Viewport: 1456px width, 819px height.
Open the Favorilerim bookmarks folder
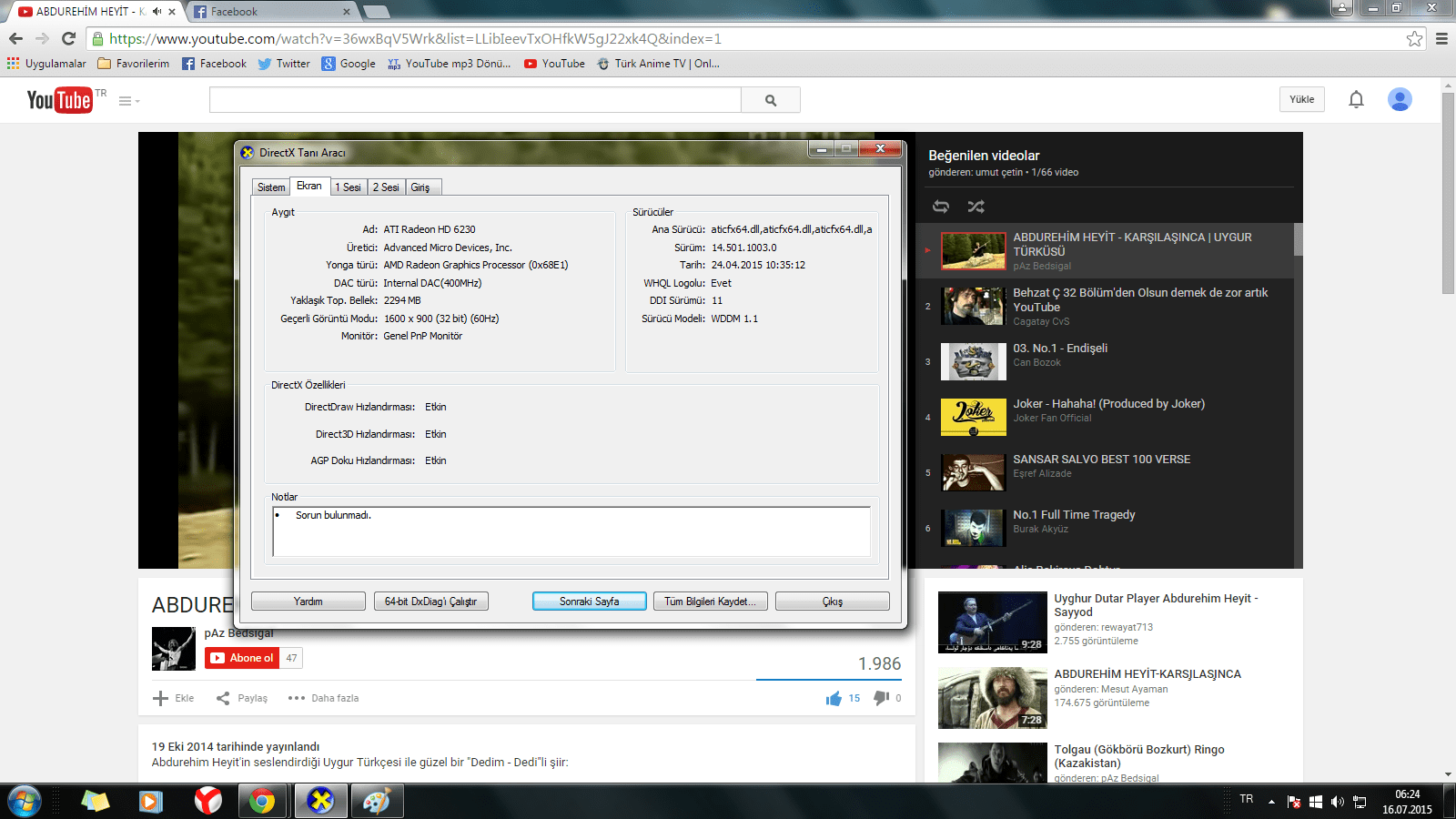click(134, 64)
